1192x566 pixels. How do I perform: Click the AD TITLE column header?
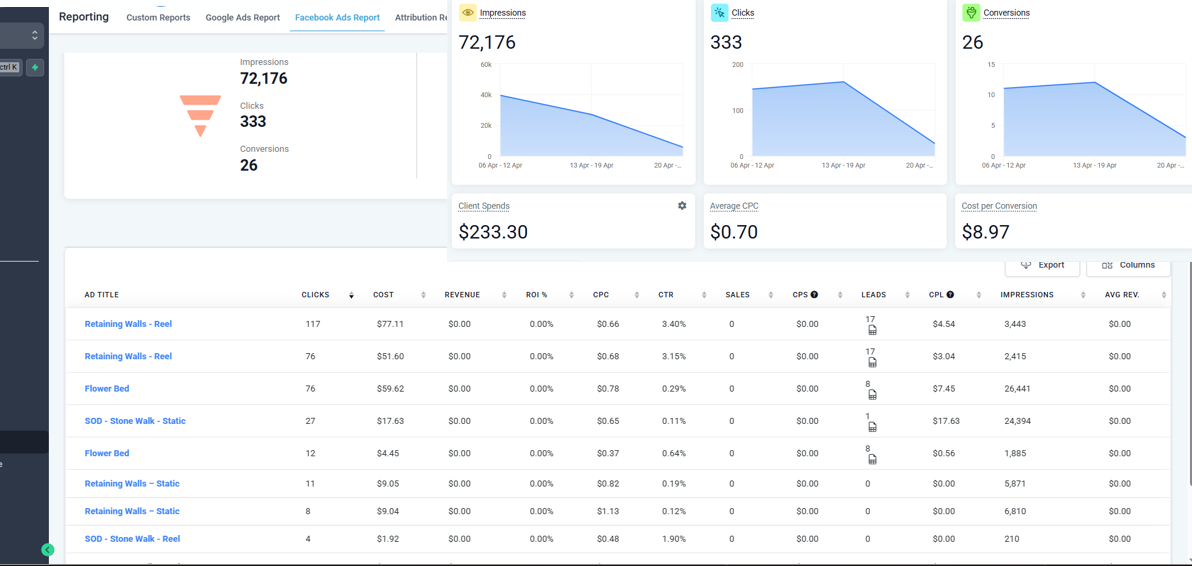[101, 295]
